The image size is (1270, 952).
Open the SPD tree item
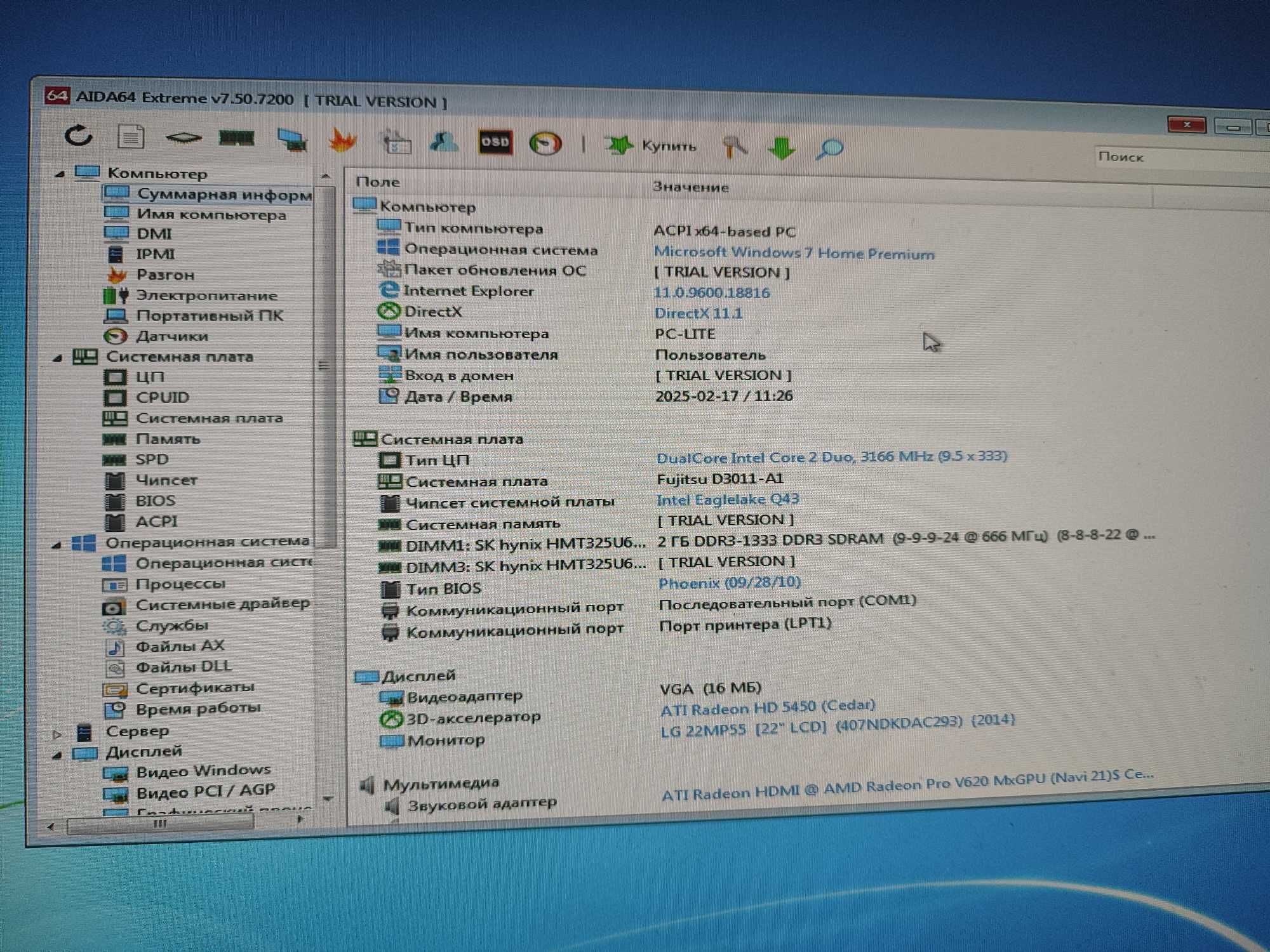click(136, 459)
